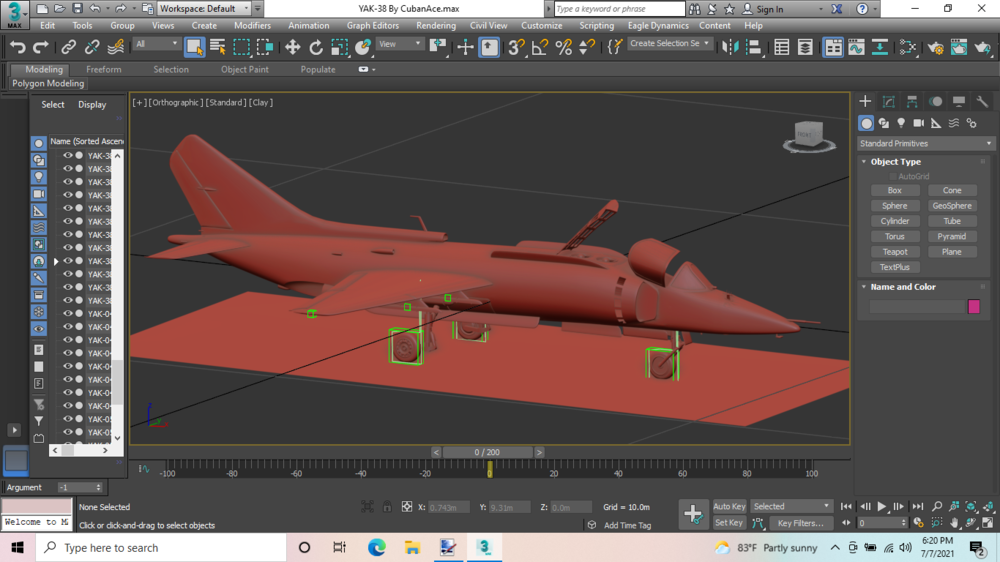Click the Mirror tool icon
Viewport: 1000px width, 562px height.
[730, 47]
